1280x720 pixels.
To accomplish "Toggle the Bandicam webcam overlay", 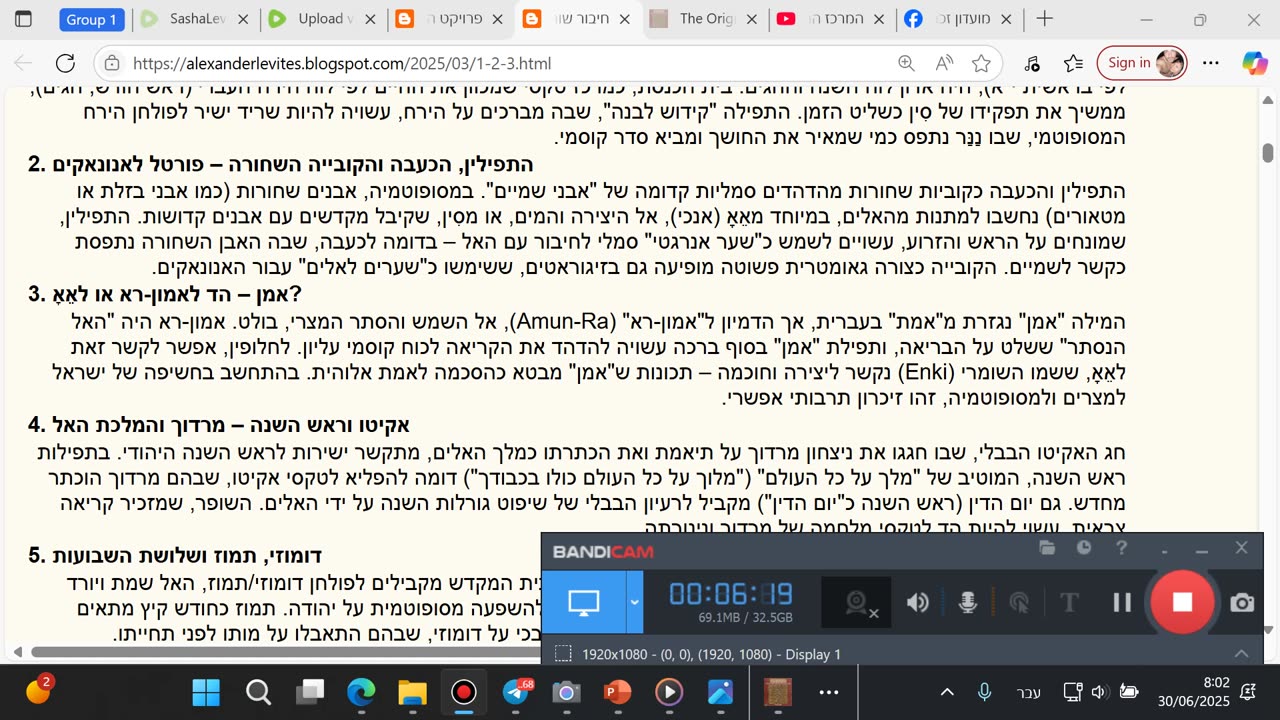I will coord(857,602).
